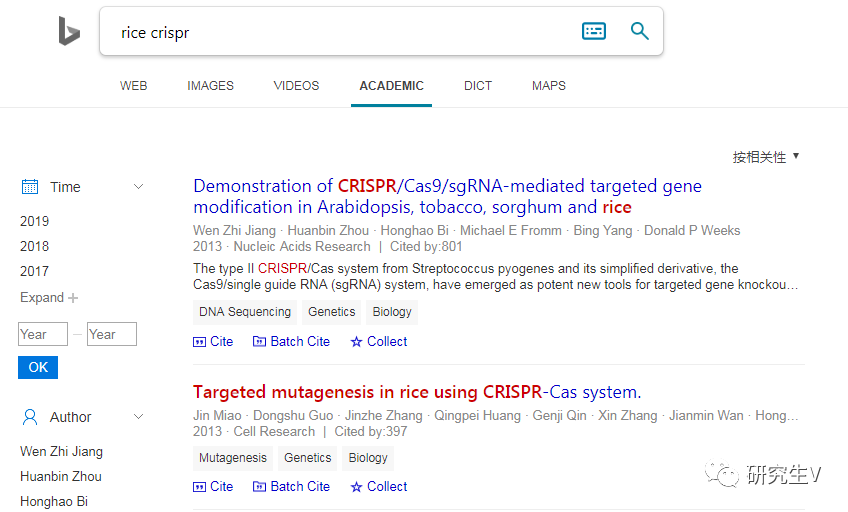Collect the Targeted mutagenesis in rice paper

(x=378, y=486)
